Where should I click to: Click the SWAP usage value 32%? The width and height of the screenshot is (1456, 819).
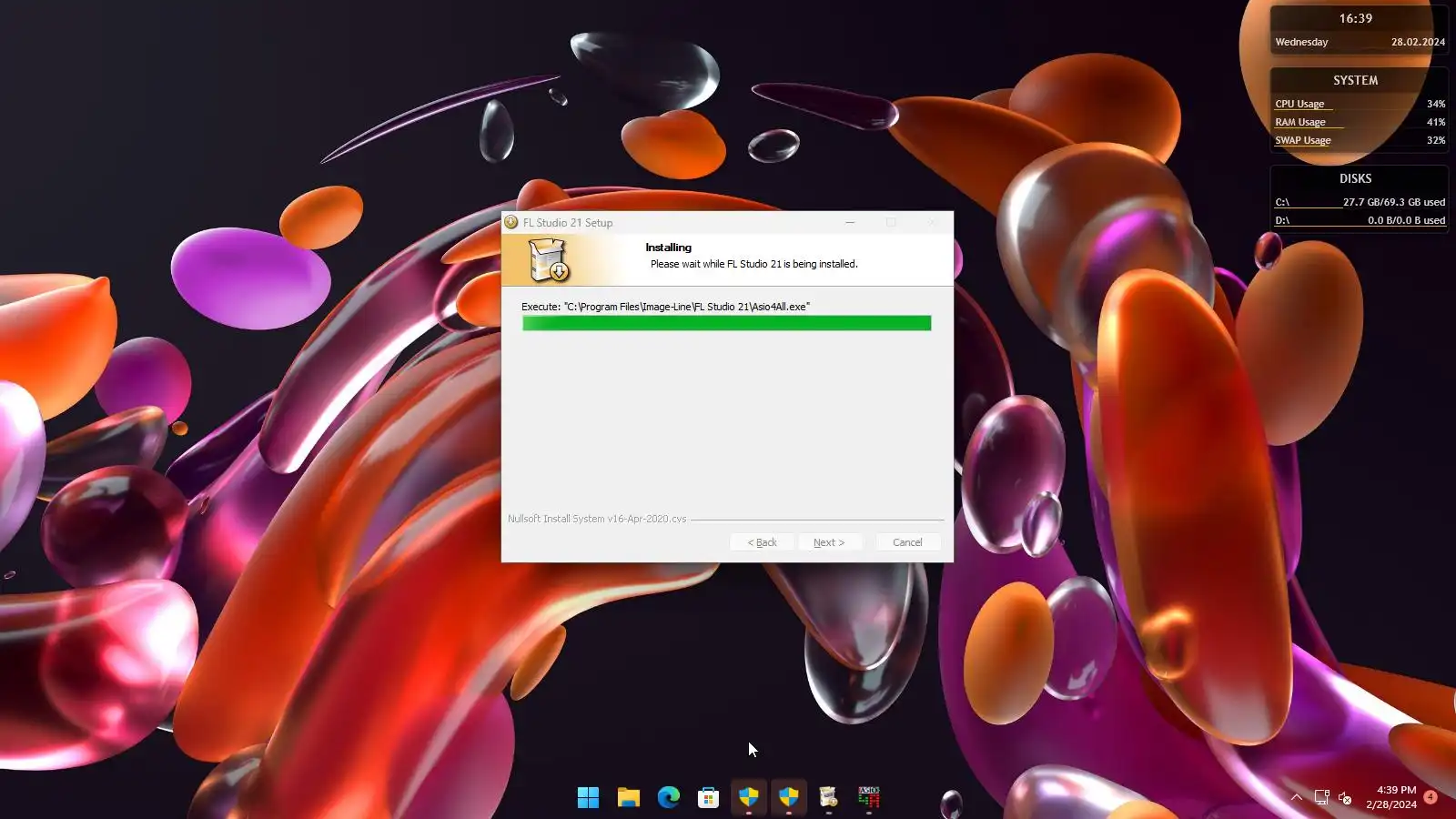click(1436, 140)
